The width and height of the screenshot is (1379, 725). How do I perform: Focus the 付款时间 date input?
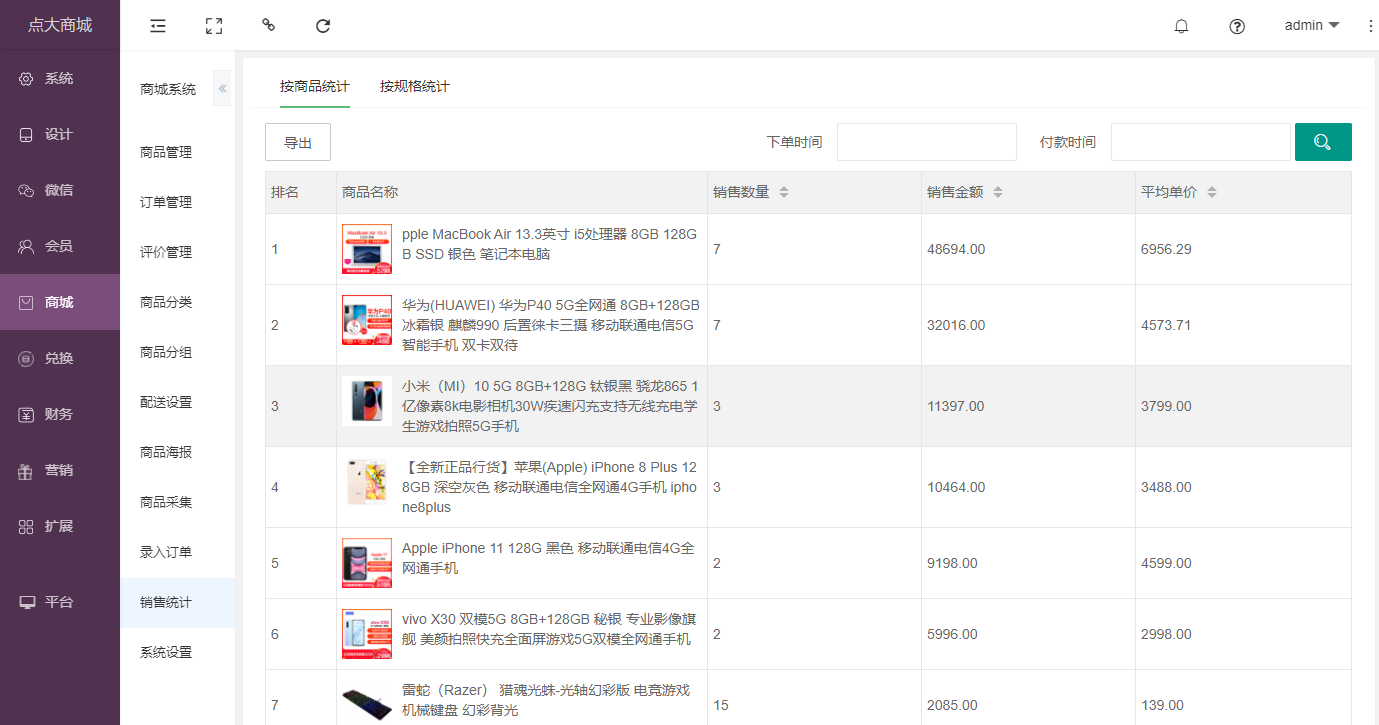(1201, 142)
